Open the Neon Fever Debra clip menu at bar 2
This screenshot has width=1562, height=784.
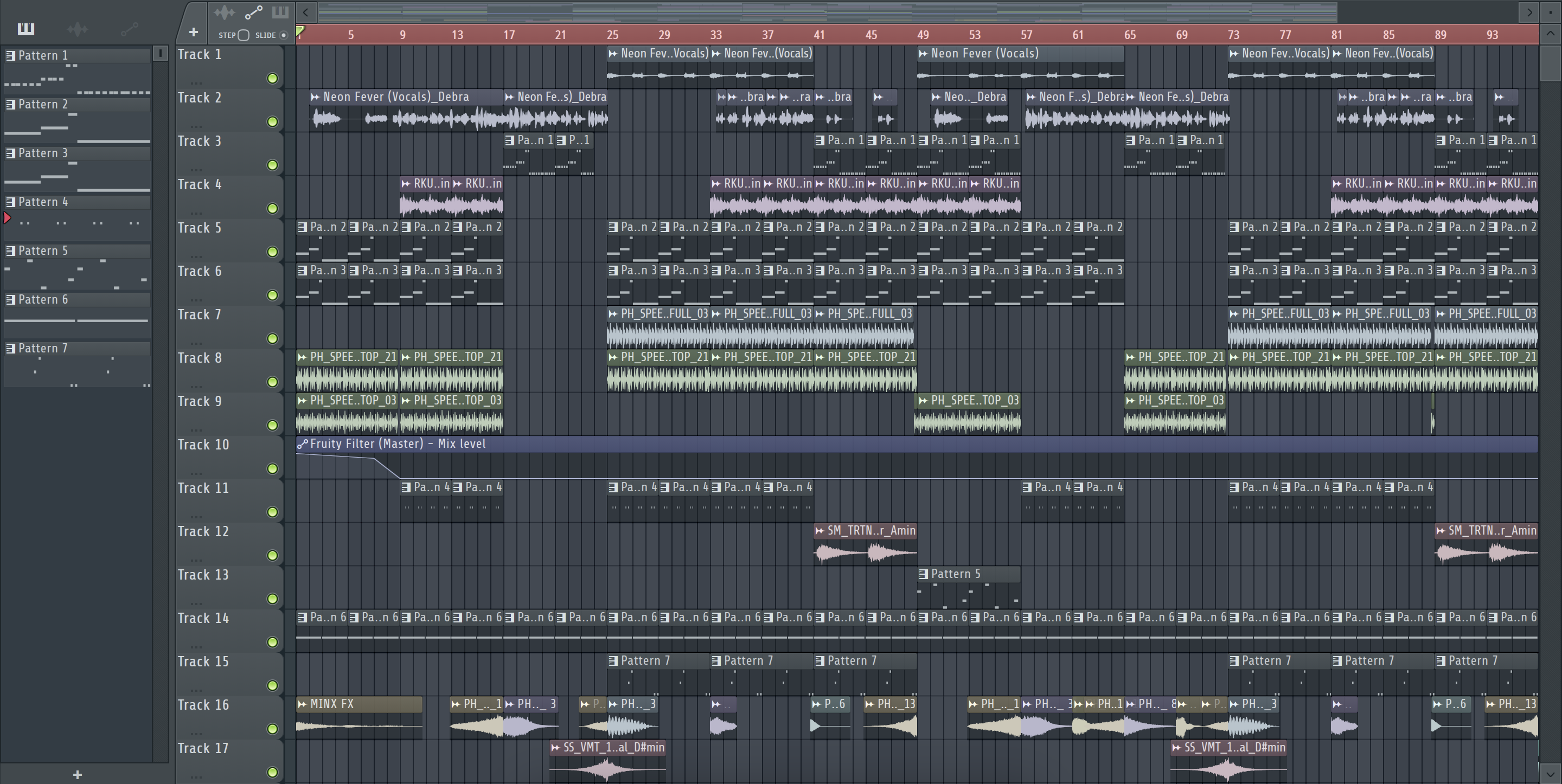pos(315,97)
